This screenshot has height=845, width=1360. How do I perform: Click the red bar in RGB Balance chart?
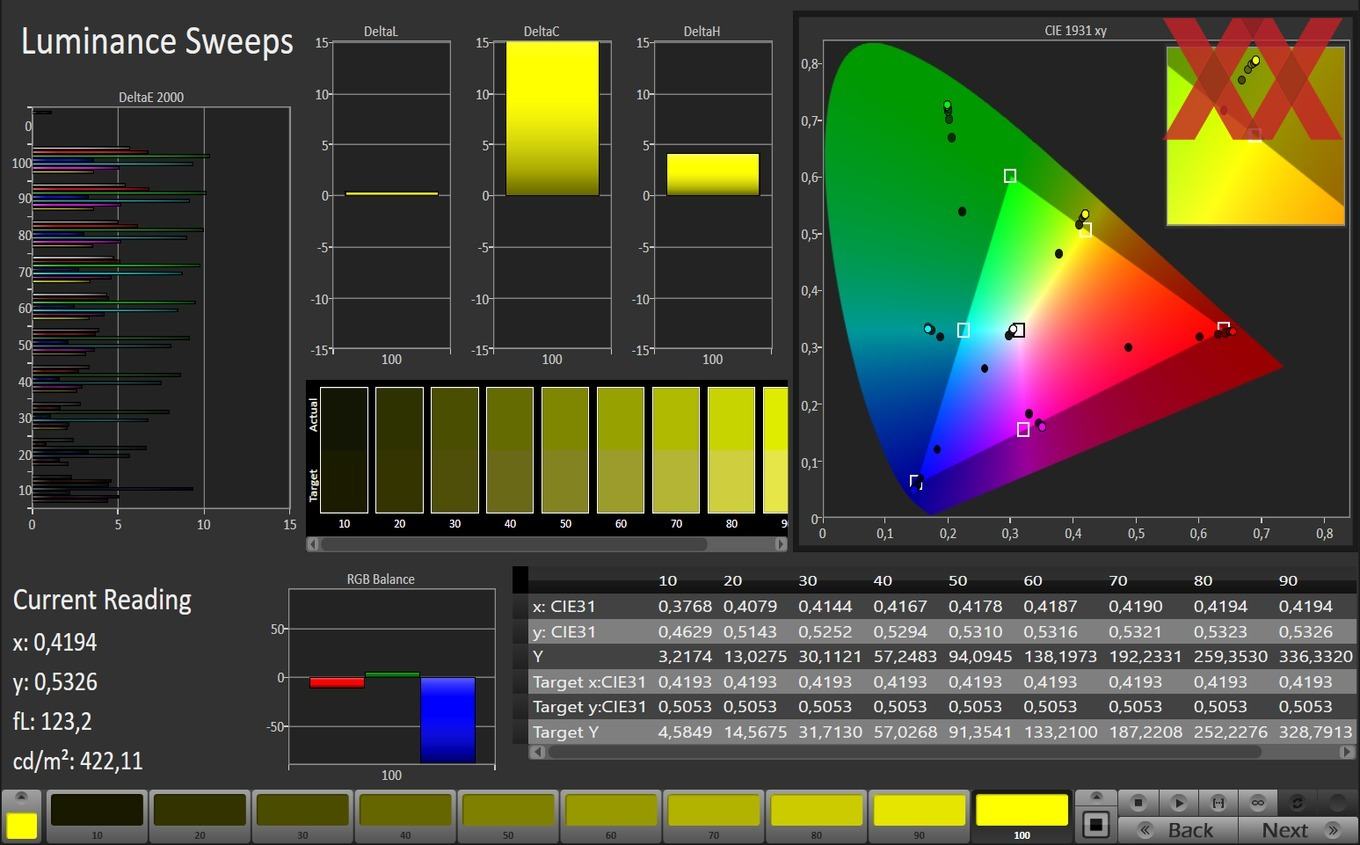(x=336, y=682)
